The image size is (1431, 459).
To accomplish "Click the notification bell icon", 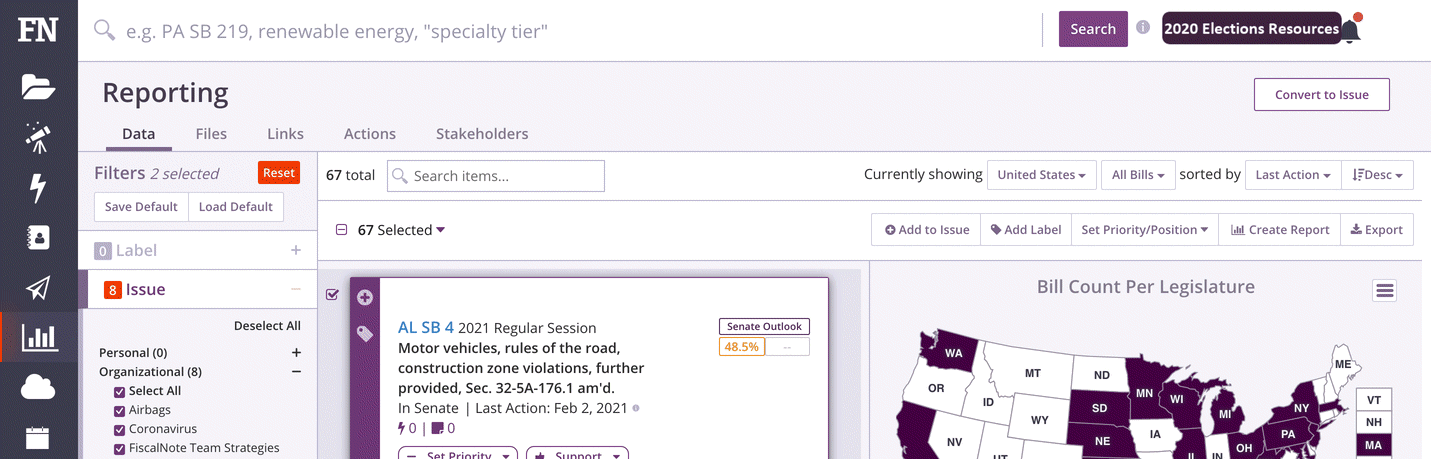I will [1351, 29].
